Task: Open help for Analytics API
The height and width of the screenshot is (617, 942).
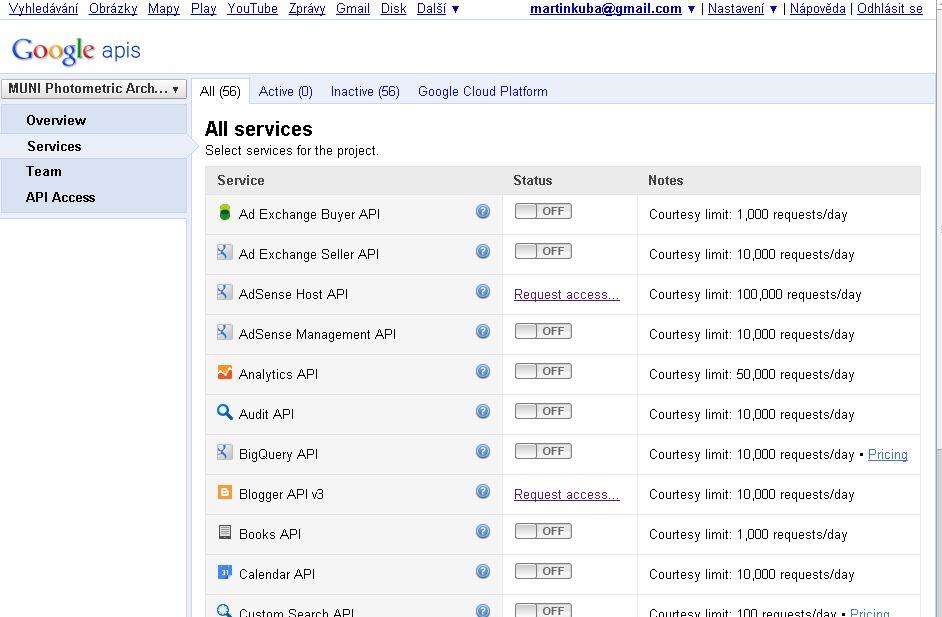Action: point(483,371)
